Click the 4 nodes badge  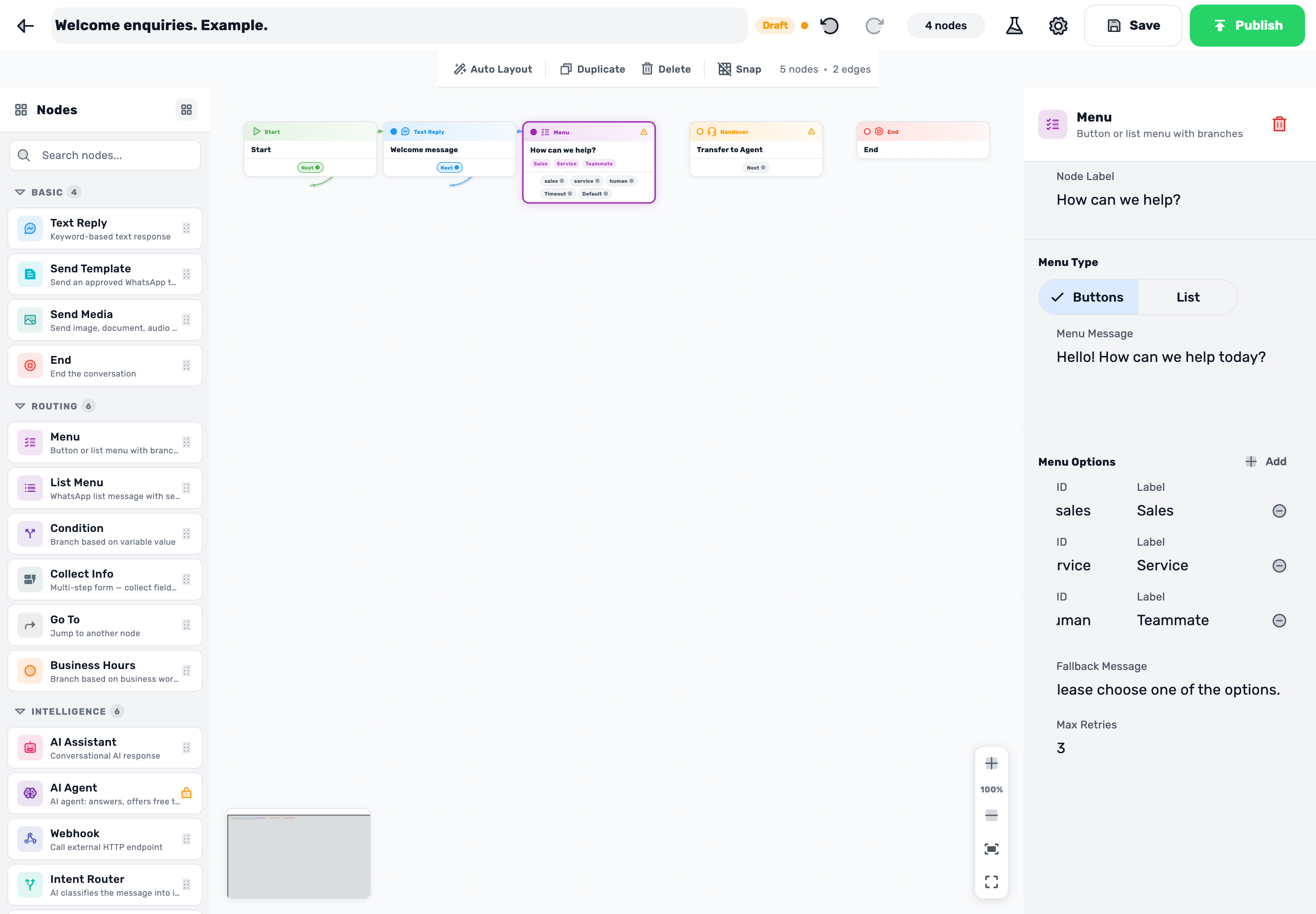pos(945,25)
